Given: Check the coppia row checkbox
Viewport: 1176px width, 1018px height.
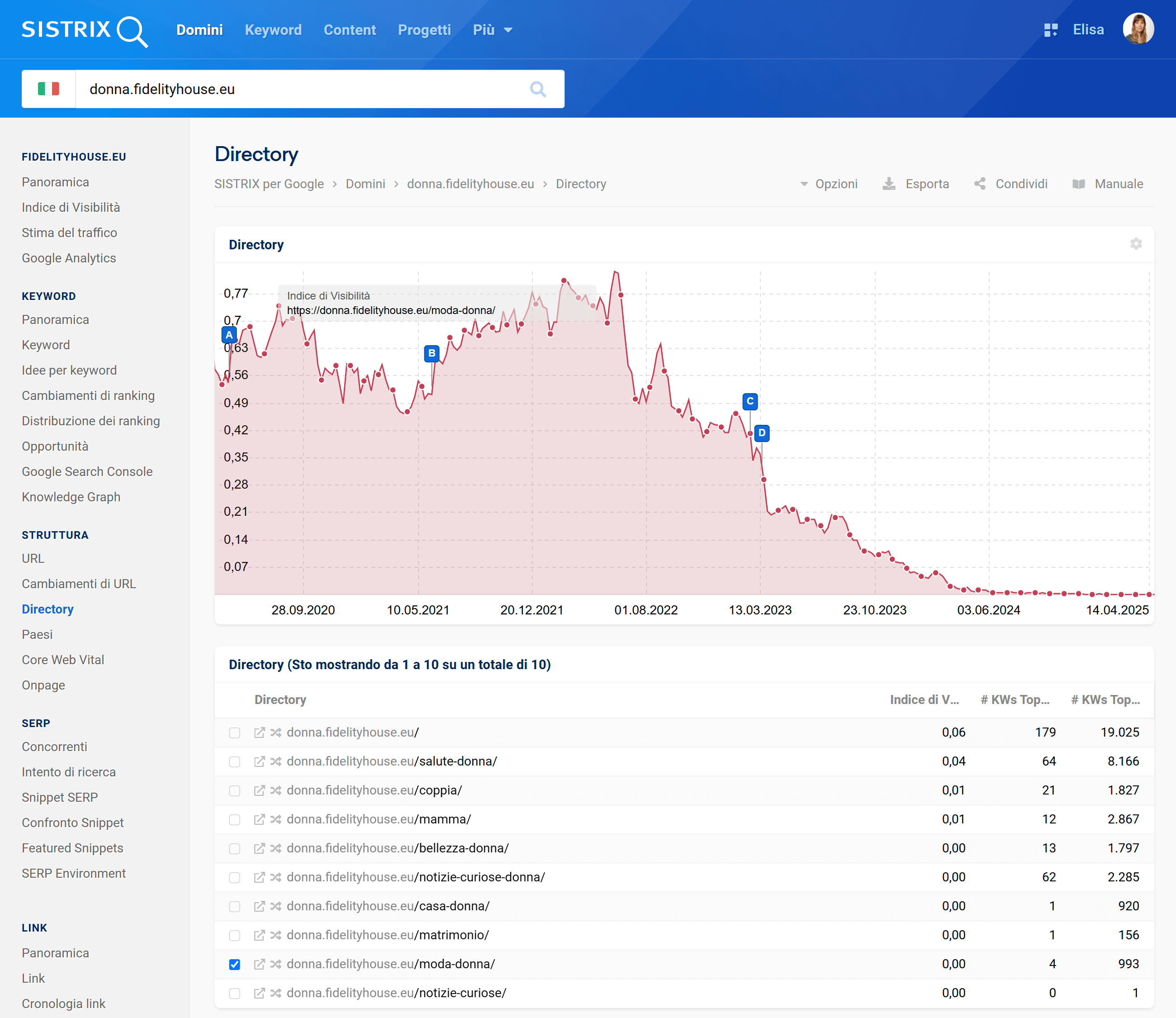Looking at the screenshot, I should (234, 791).
